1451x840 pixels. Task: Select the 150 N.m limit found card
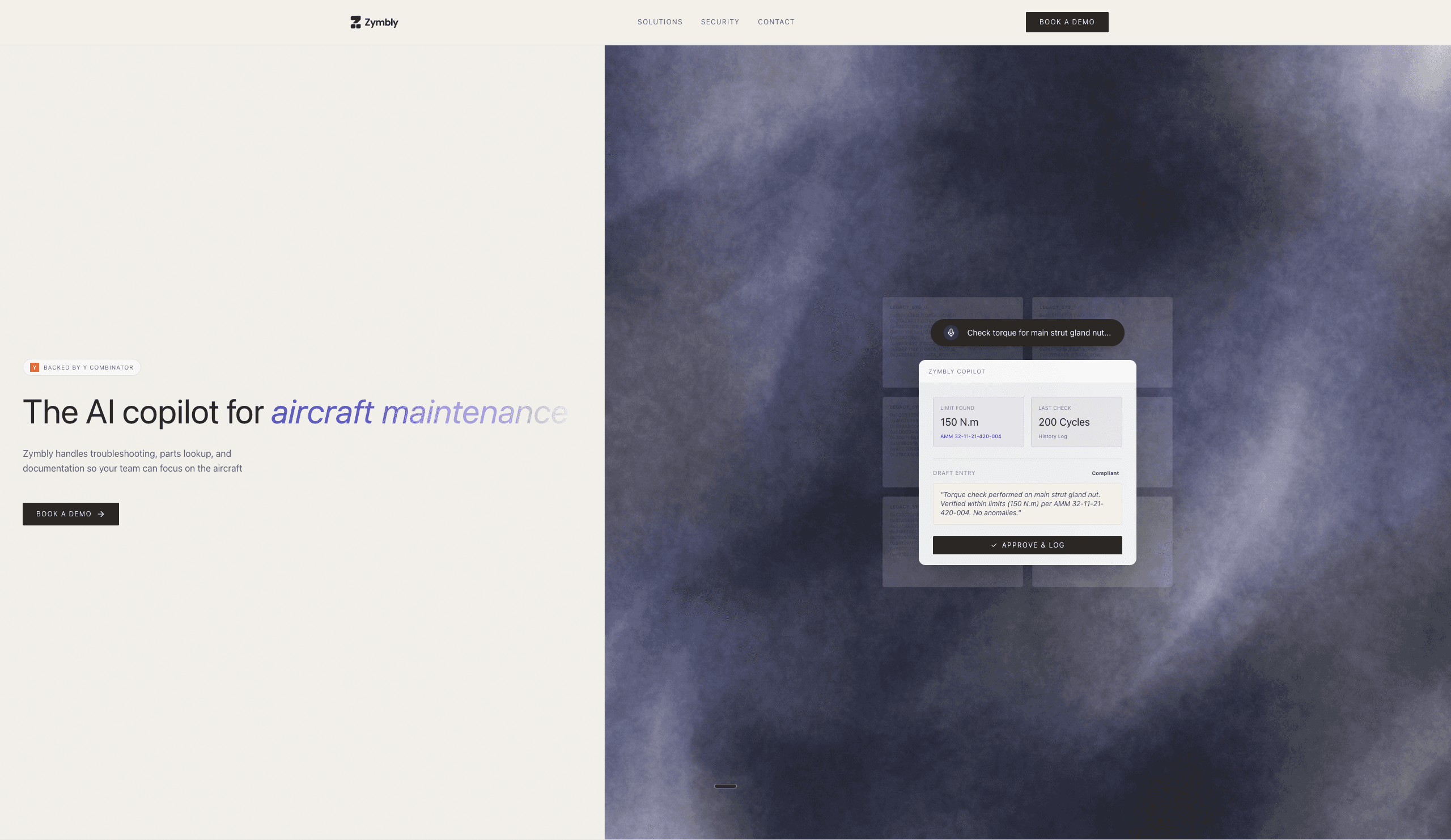(978, 422)
